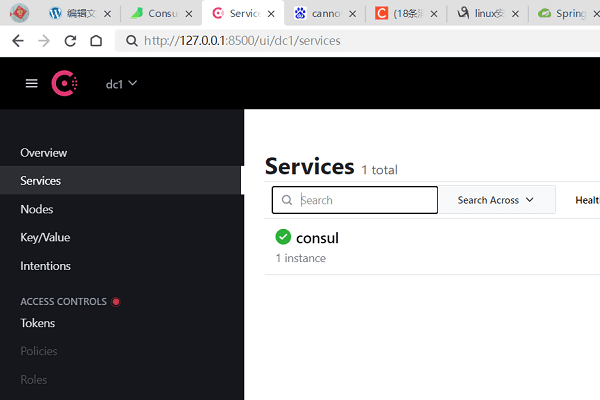Reload the current page
This screenshot has width=600, height=400.
pyautogui.click(x=70, y=41)
